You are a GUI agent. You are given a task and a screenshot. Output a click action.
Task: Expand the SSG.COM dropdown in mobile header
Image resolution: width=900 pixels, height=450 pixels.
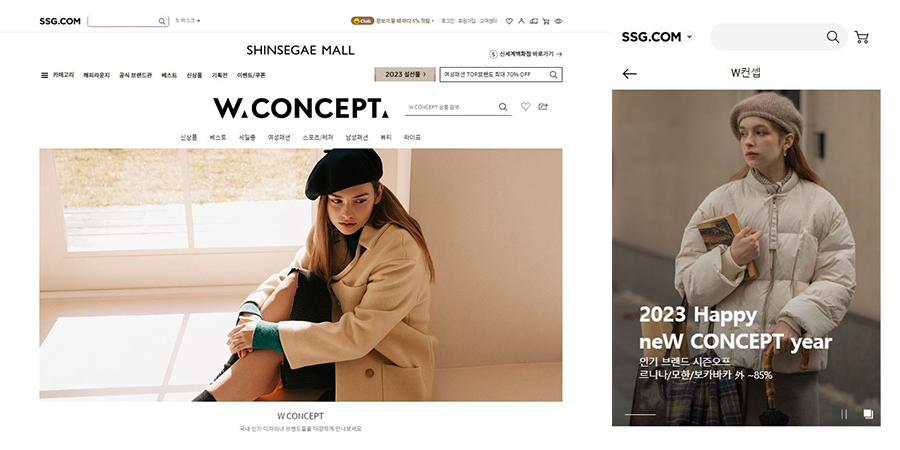pos(689,37)
